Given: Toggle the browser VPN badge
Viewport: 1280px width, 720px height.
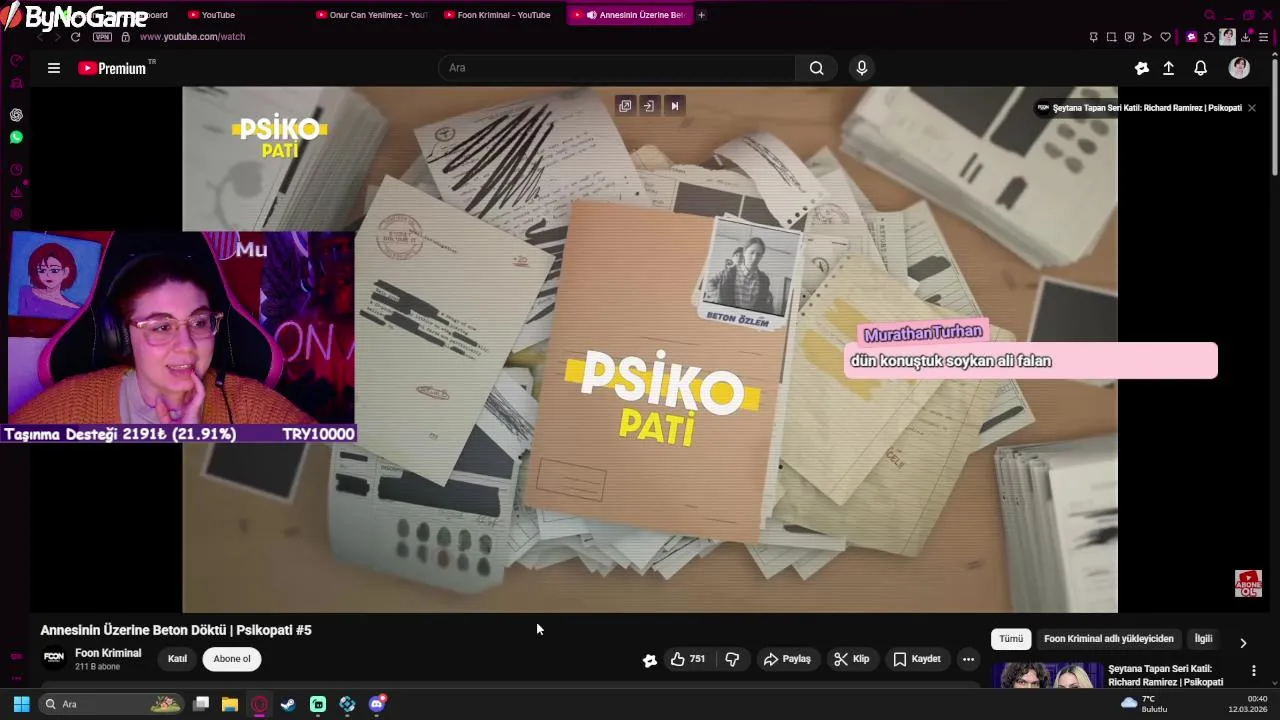Looking at the screenshot, I should pyautogui.click(x=102, y=37).
